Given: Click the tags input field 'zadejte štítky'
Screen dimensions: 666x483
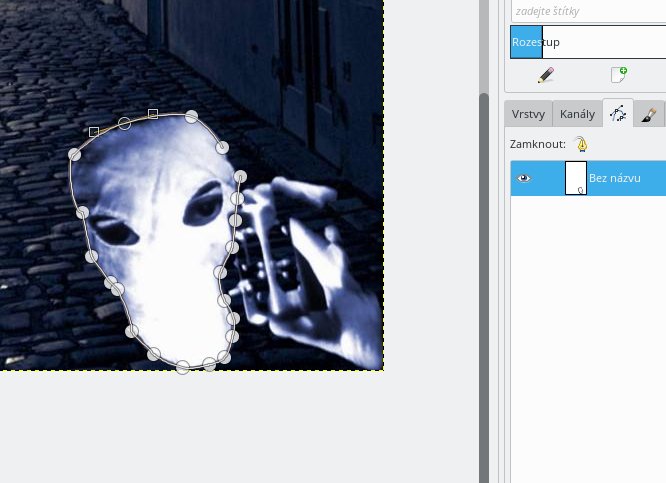Looking at the screenshot, I should click(589, 11).
